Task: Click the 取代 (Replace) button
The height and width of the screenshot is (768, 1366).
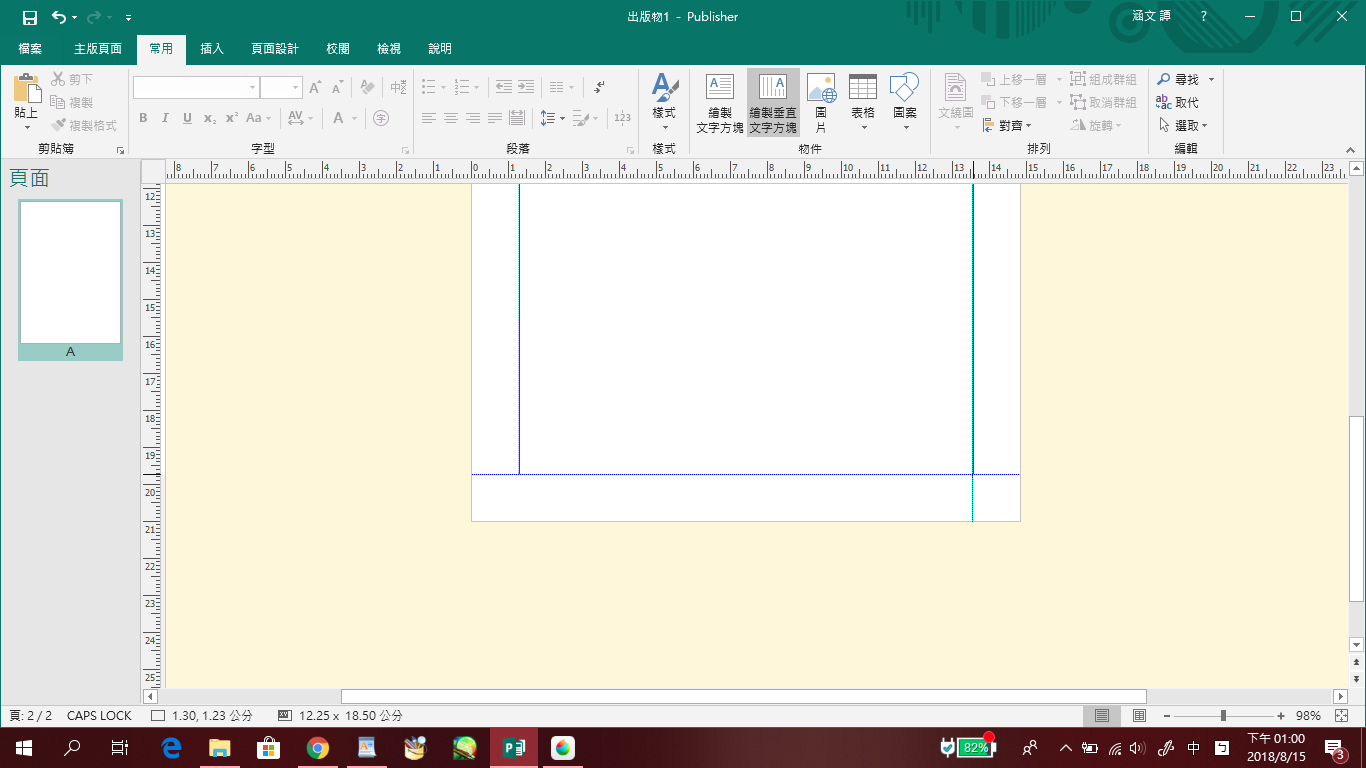Action: (x=1178, y=103)
